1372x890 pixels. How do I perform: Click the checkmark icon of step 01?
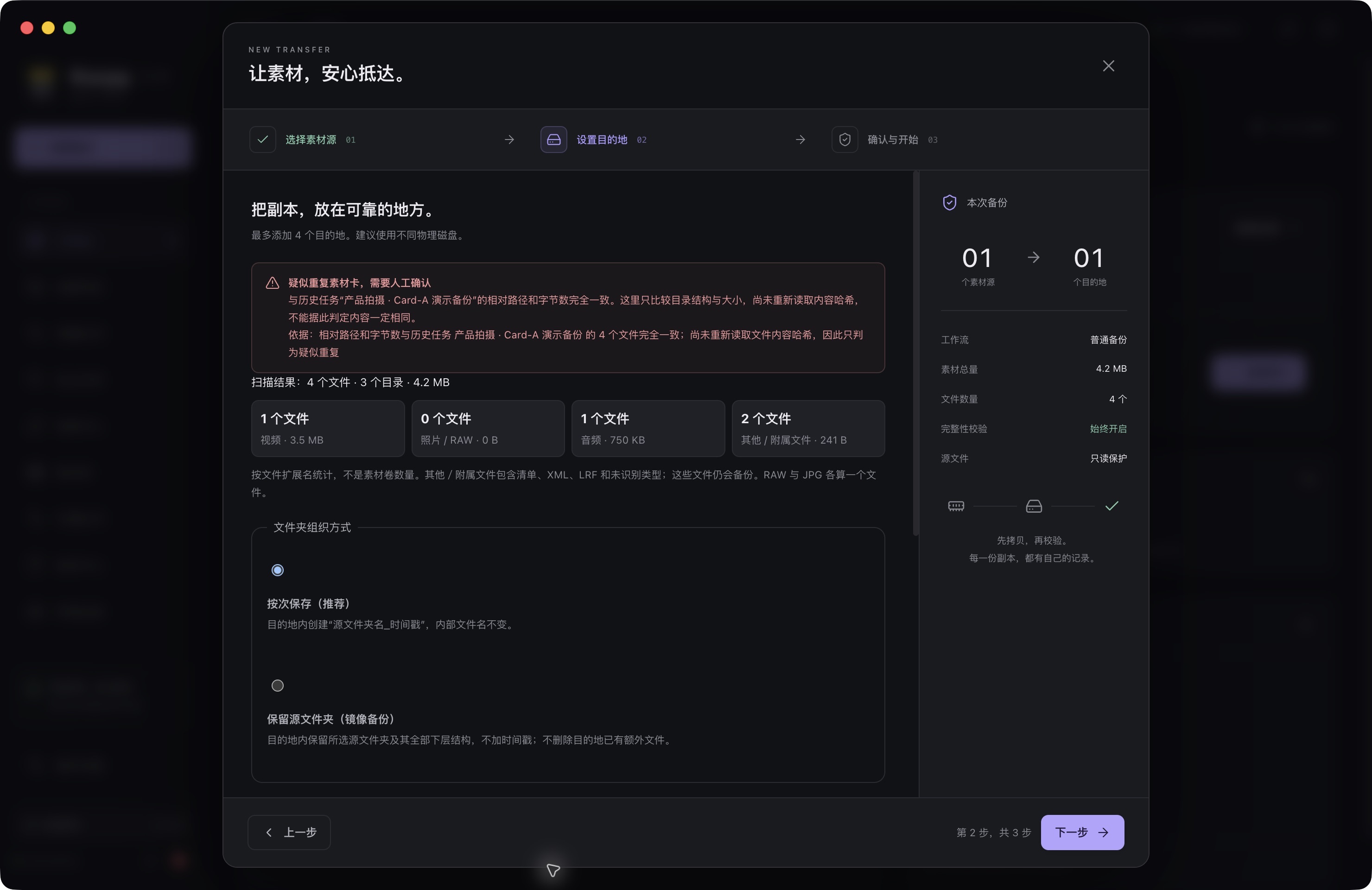(262, 140)
